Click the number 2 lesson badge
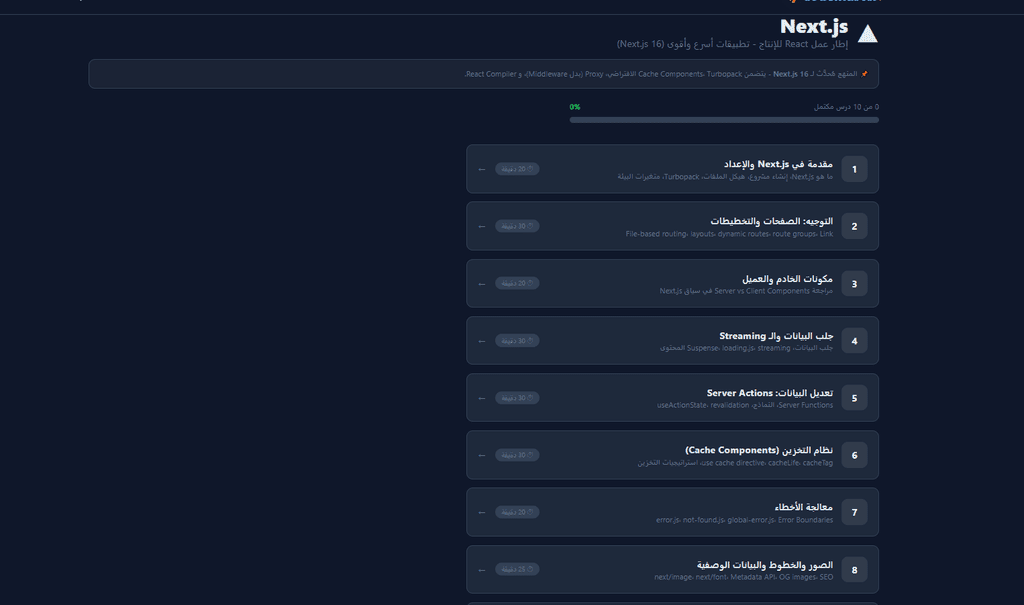This screenshot has width=1024, height=605. [854, 226]
